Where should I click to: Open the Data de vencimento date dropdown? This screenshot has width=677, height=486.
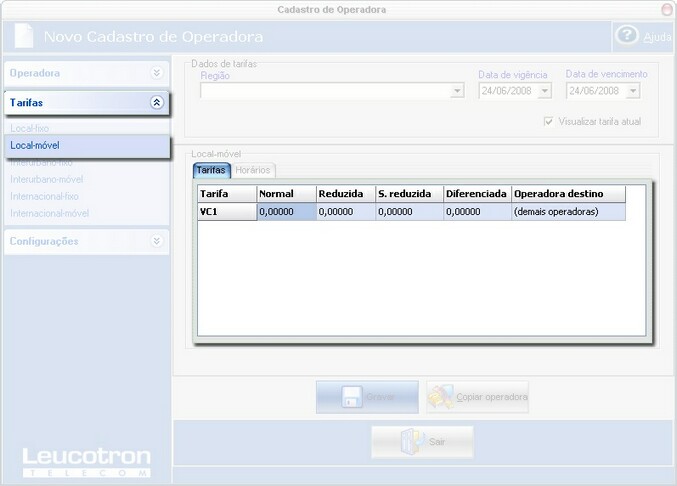pos(633,91)
